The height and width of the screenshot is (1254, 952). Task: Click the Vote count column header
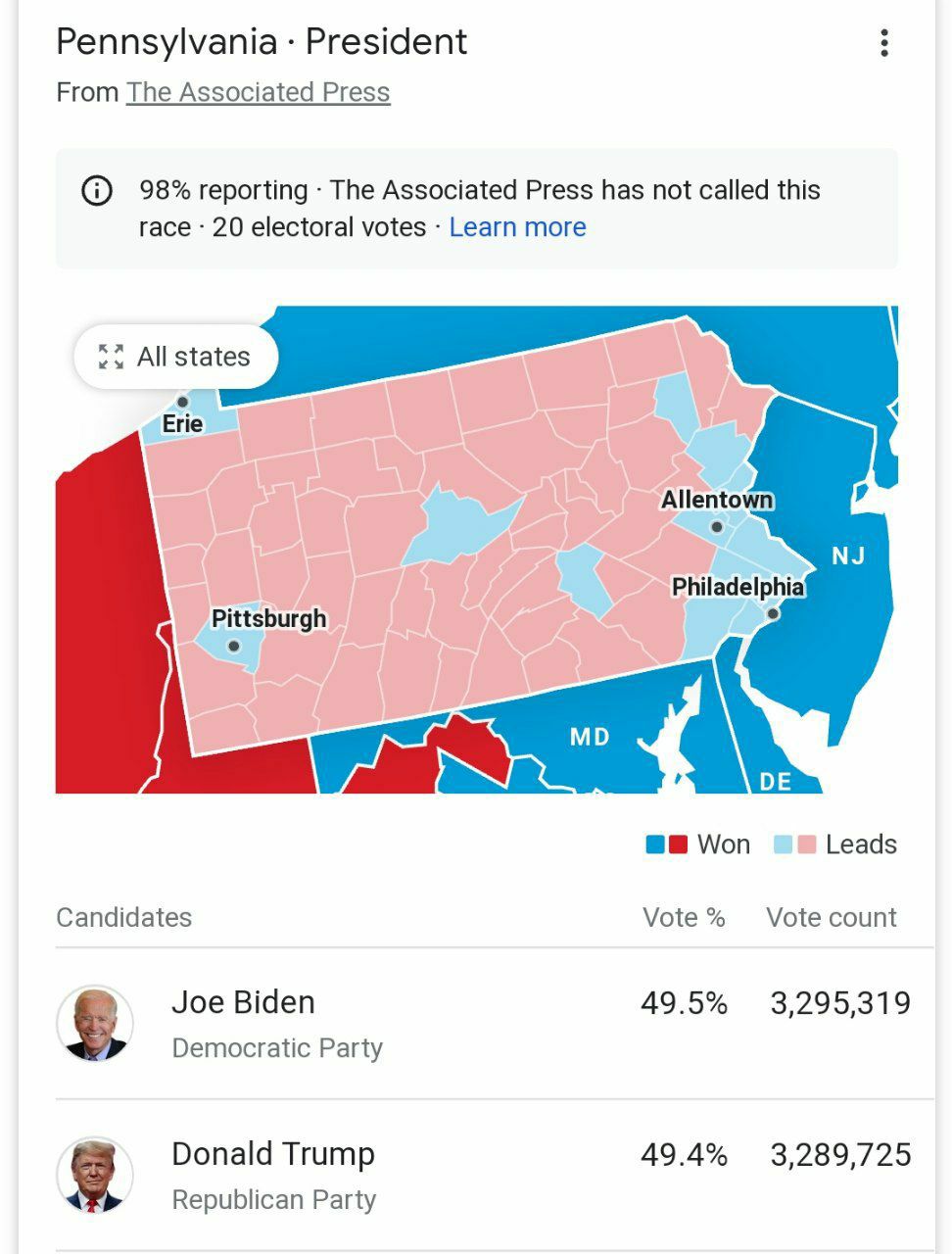pyautogui.click(x=832, y=917)
